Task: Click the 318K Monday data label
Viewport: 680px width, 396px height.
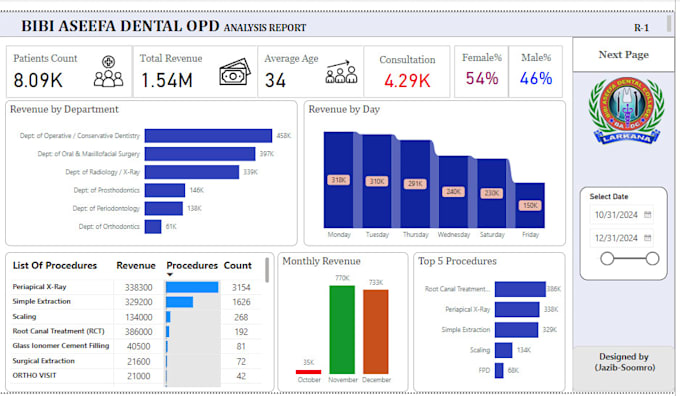Action: pyautogui.click(x=339, y=180)
